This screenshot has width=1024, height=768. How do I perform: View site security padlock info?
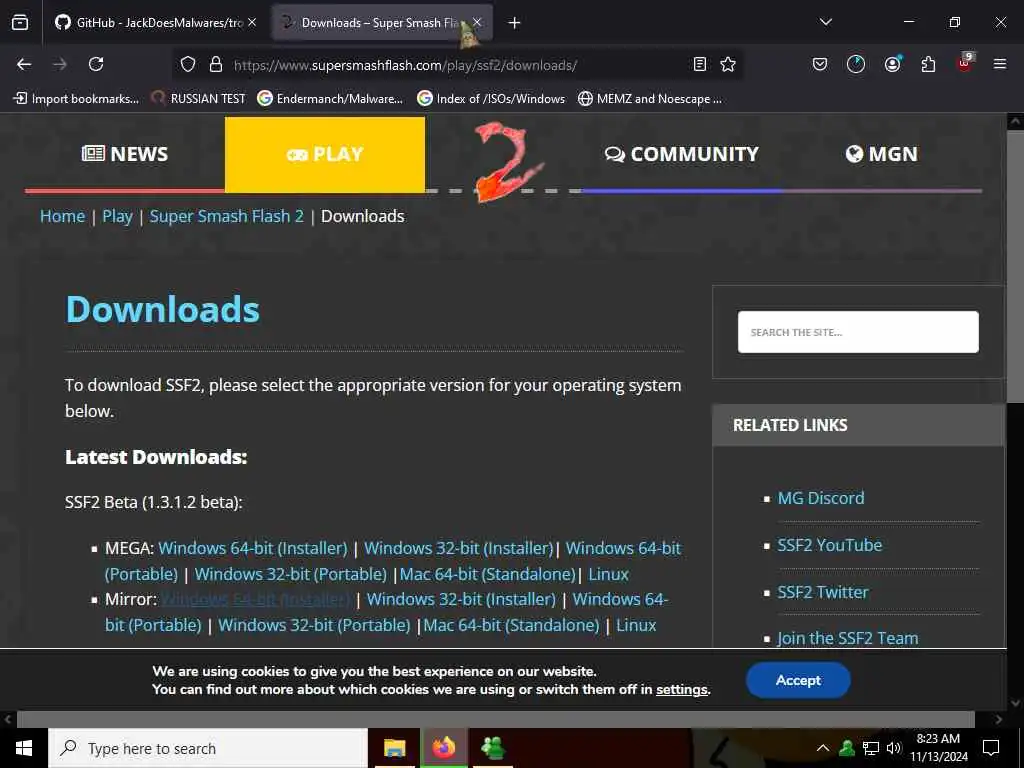click(216, 65)
